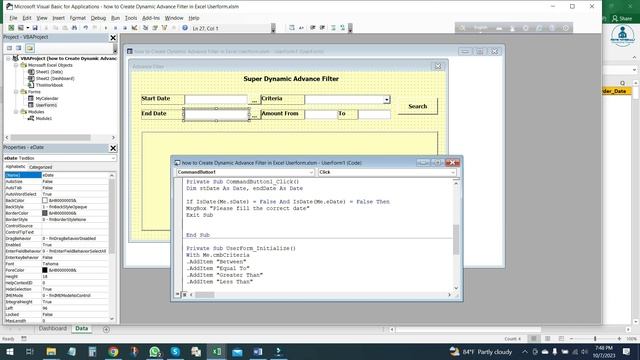
Task: Undo the last action in the toolbar
Action: tap(86, 28)
